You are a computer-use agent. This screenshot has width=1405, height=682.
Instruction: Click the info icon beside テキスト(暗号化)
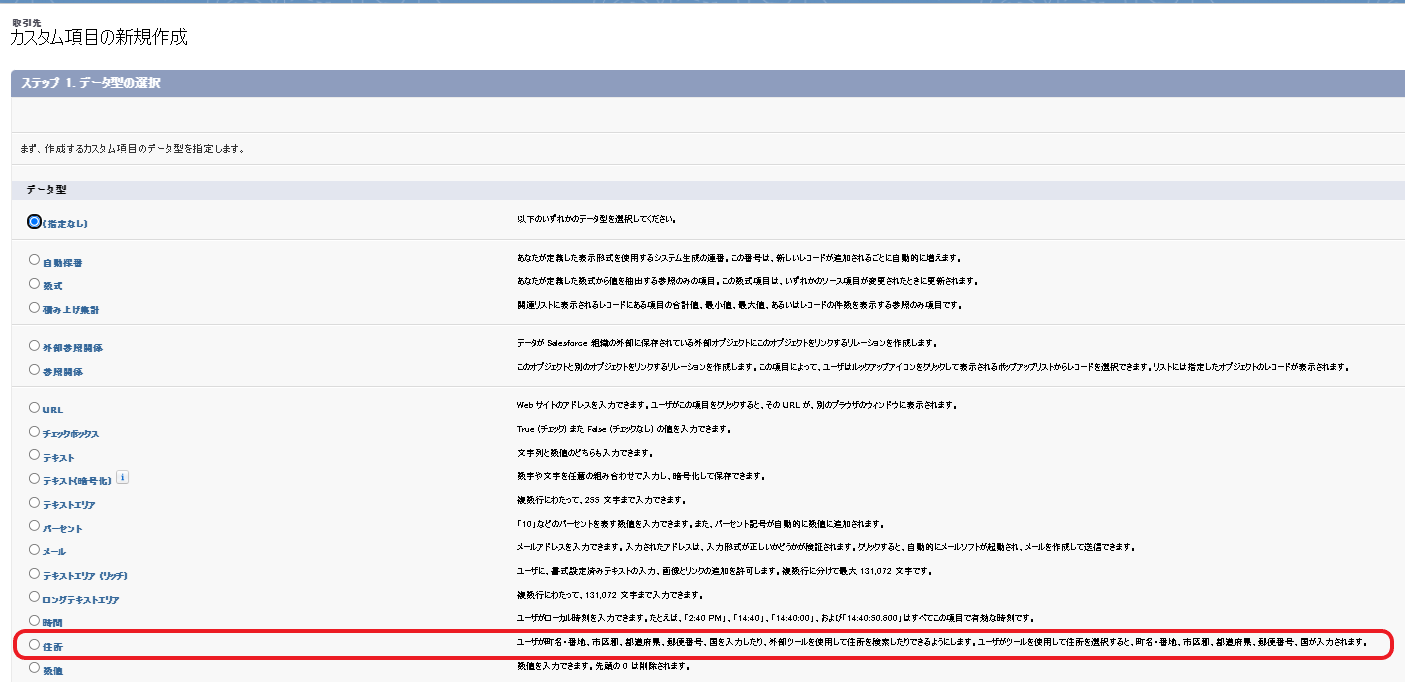click(x=123, y=478)
